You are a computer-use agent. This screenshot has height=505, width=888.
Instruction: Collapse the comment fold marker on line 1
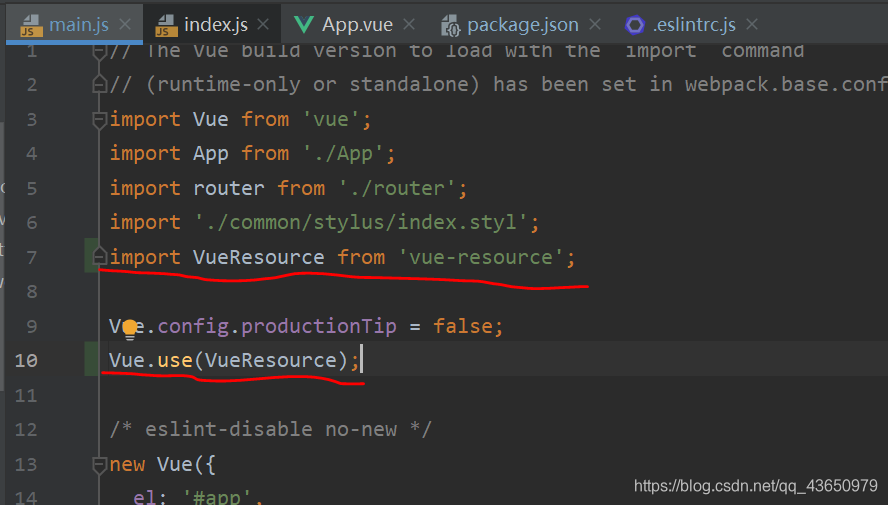click(x=99, y=52)
